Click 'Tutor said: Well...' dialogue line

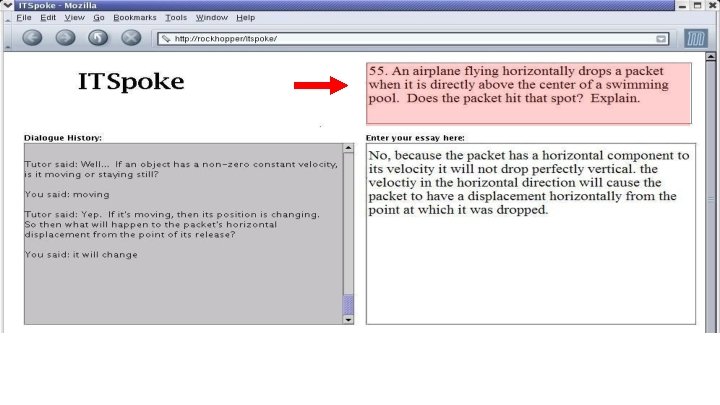coord(181,169)
